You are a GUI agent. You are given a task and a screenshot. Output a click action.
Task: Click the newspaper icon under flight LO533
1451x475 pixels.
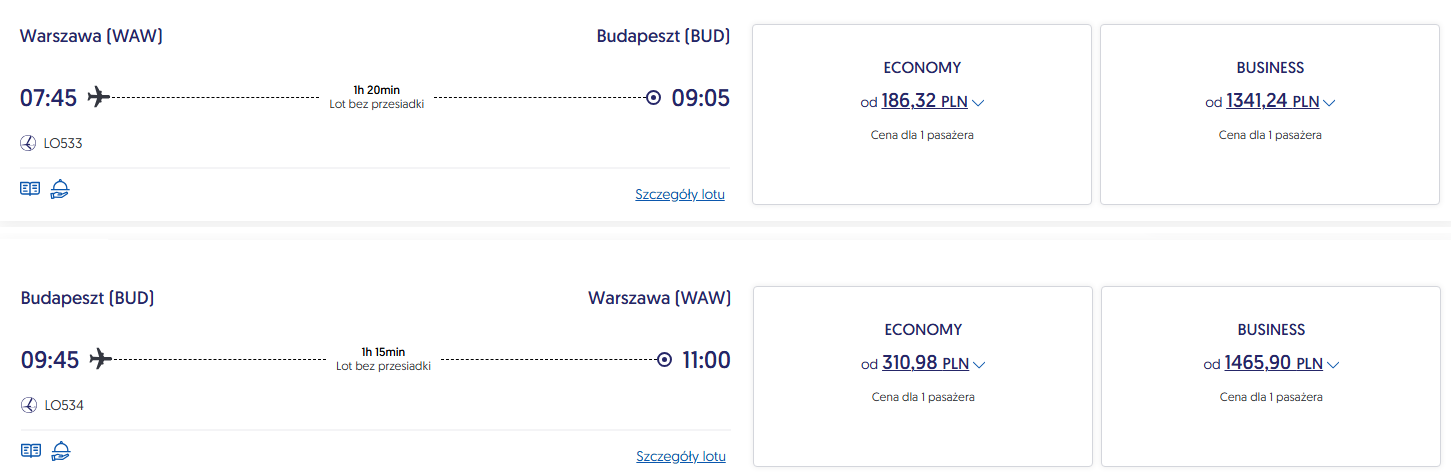[30, 189]
